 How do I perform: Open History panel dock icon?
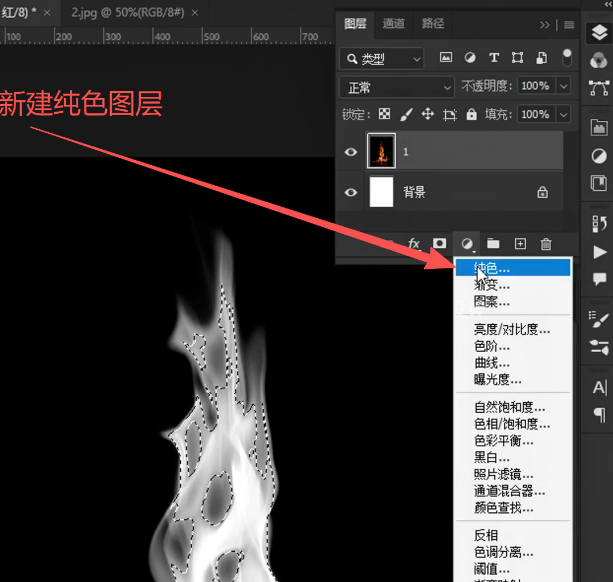(599, 224)
